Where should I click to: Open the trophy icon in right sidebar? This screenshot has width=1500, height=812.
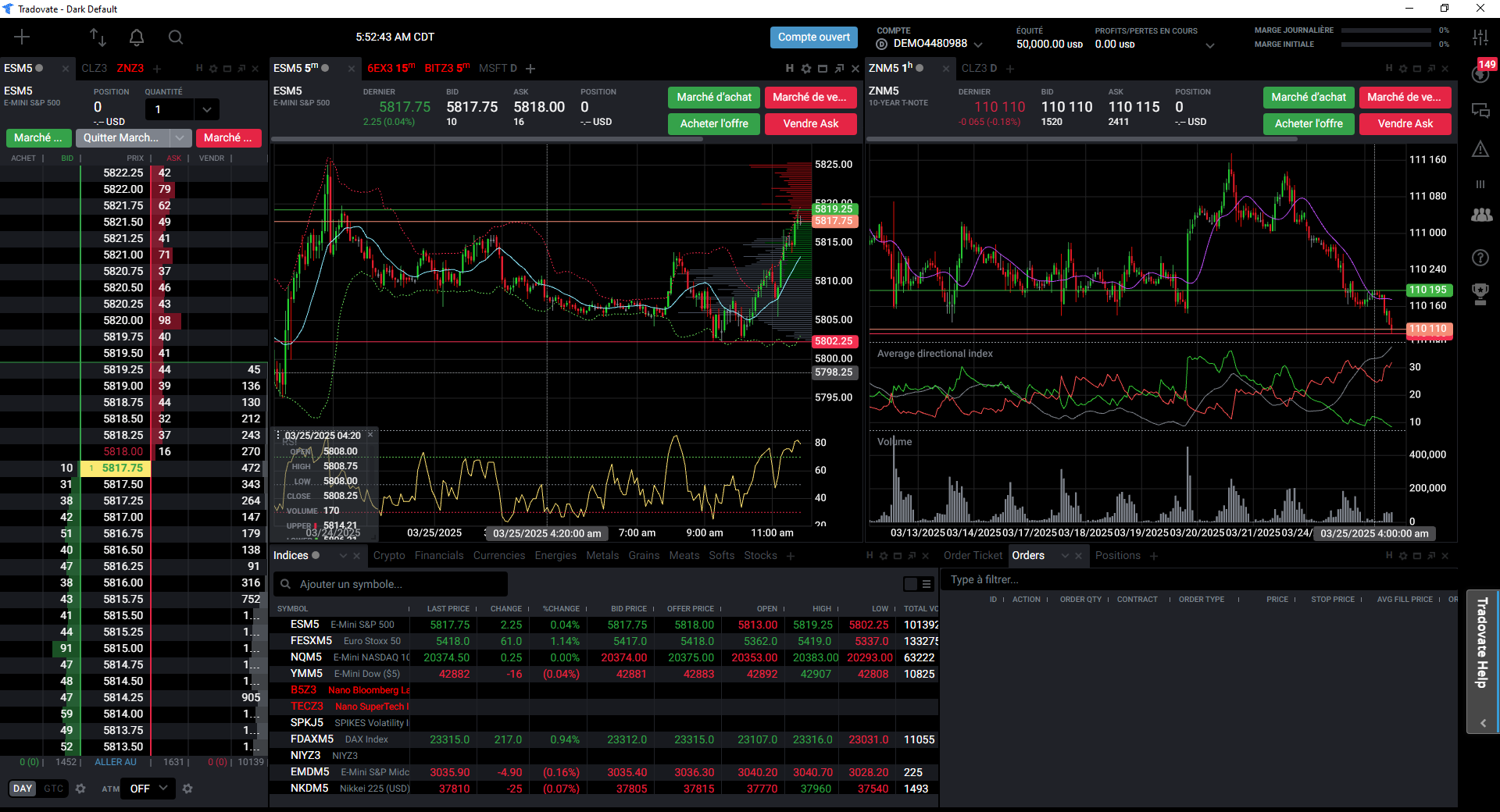[1480, 294]
